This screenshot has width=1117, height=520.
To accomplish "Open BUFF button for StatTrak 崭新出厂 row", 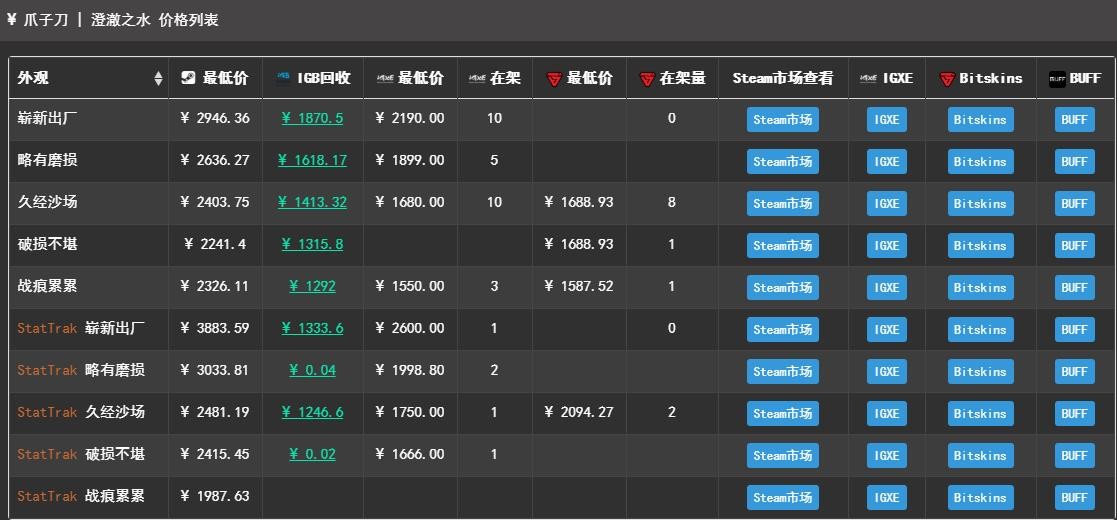I will tap(1074, 330).
